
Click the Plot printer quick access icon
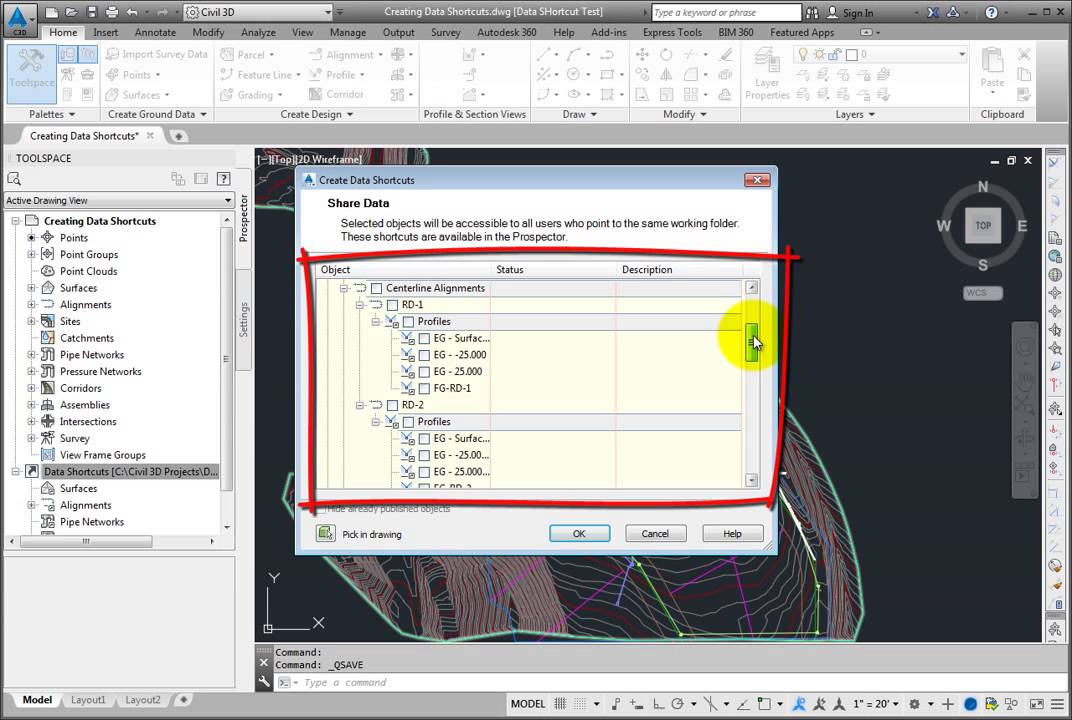tap(111, 12)
